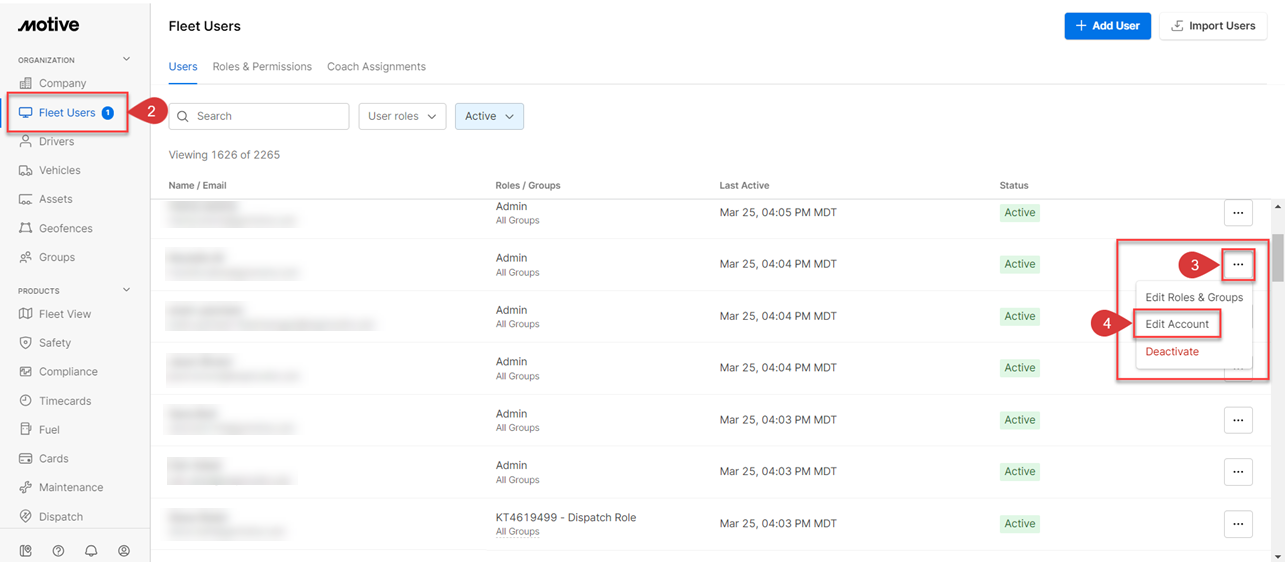Image resolution: width=1285 pixels, height=562 pixels.
Task: Open Geofences in the sidebar
Action: [65, 228]
